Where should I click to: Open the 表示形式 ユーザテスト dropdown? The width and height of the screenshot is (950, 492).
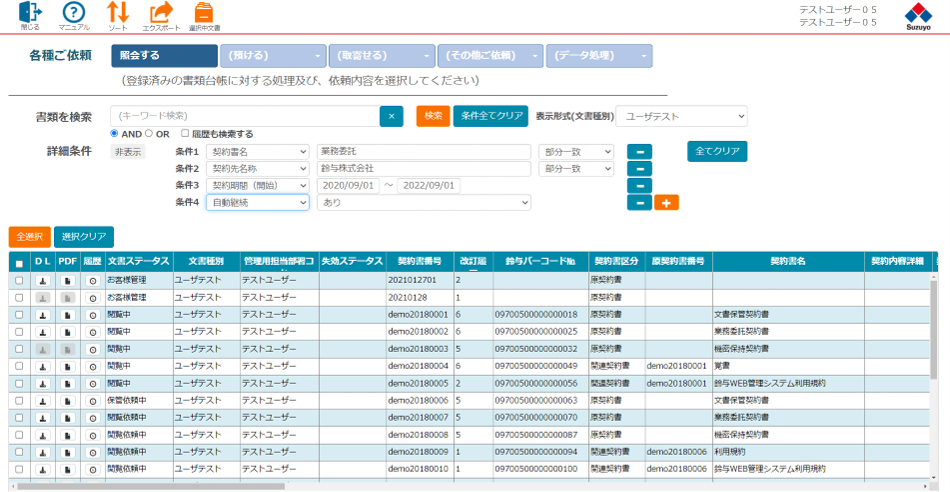(681, 116)
